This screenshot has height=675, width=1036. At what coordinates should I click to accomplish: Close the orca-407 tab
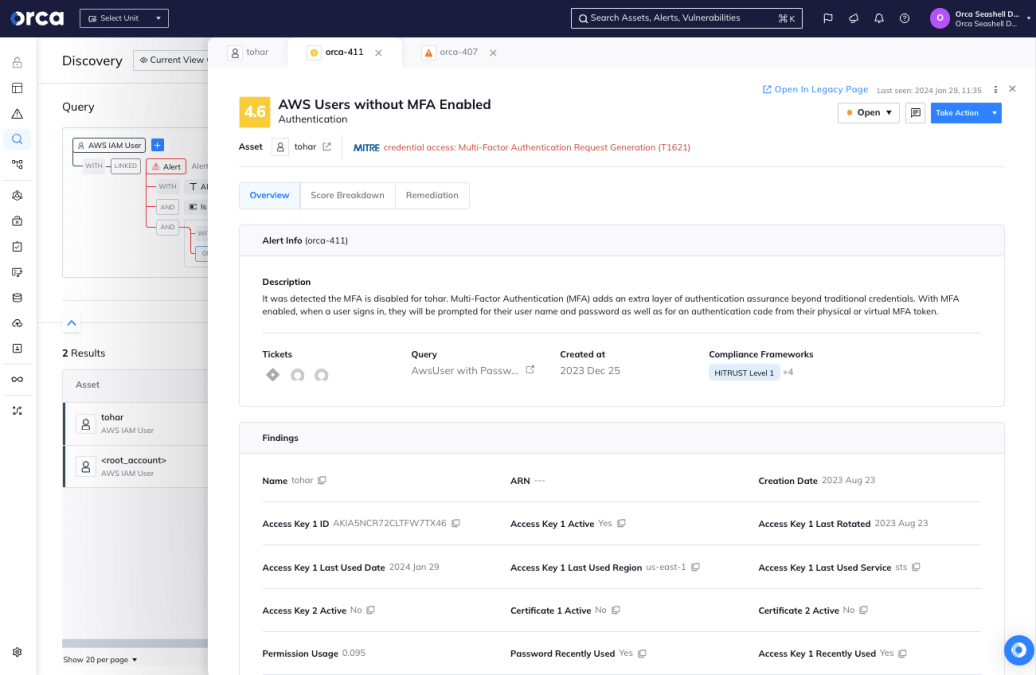[493, 53]
